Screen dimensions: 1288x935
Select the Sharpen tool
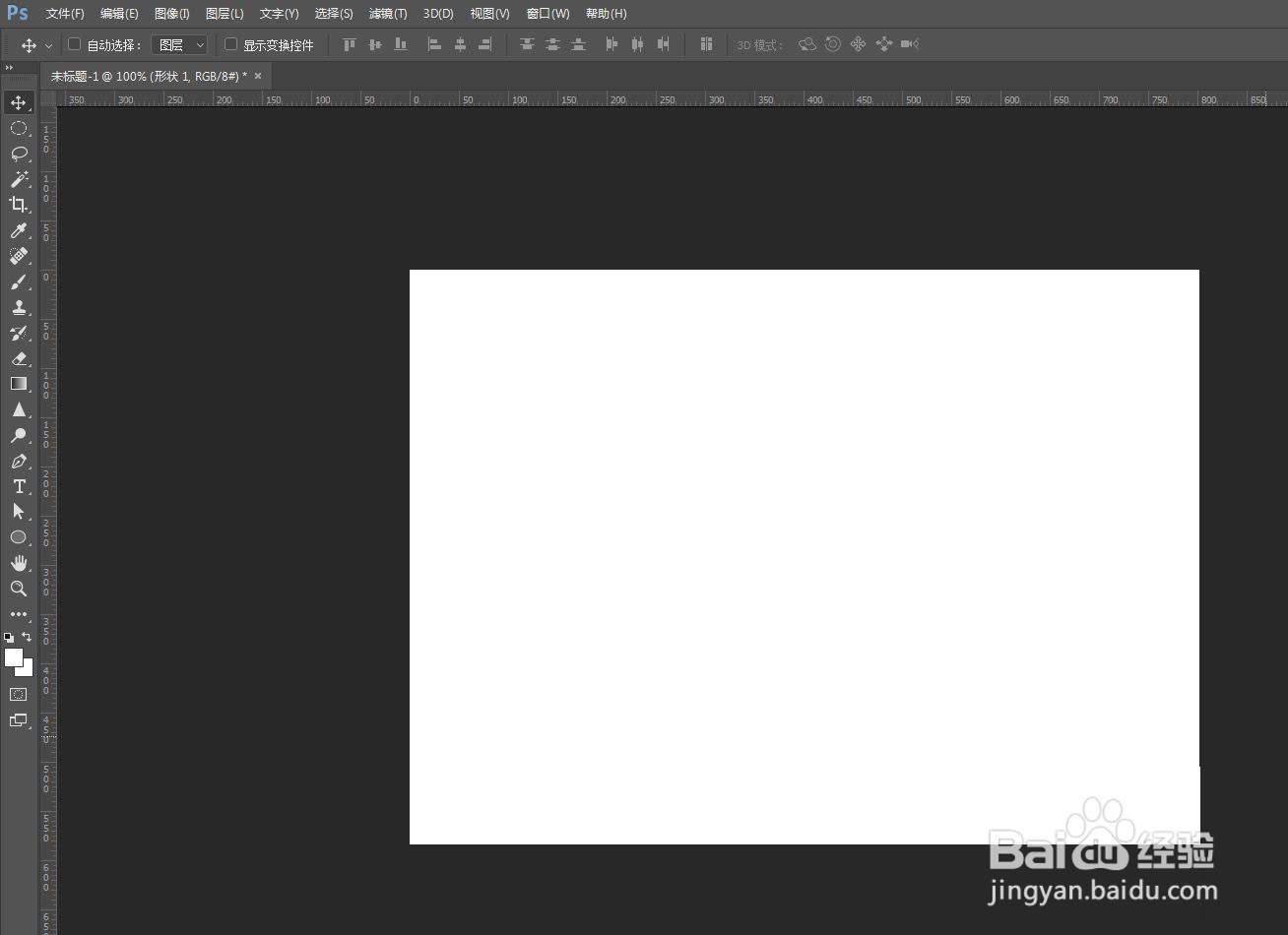click(x=19, y=409)
